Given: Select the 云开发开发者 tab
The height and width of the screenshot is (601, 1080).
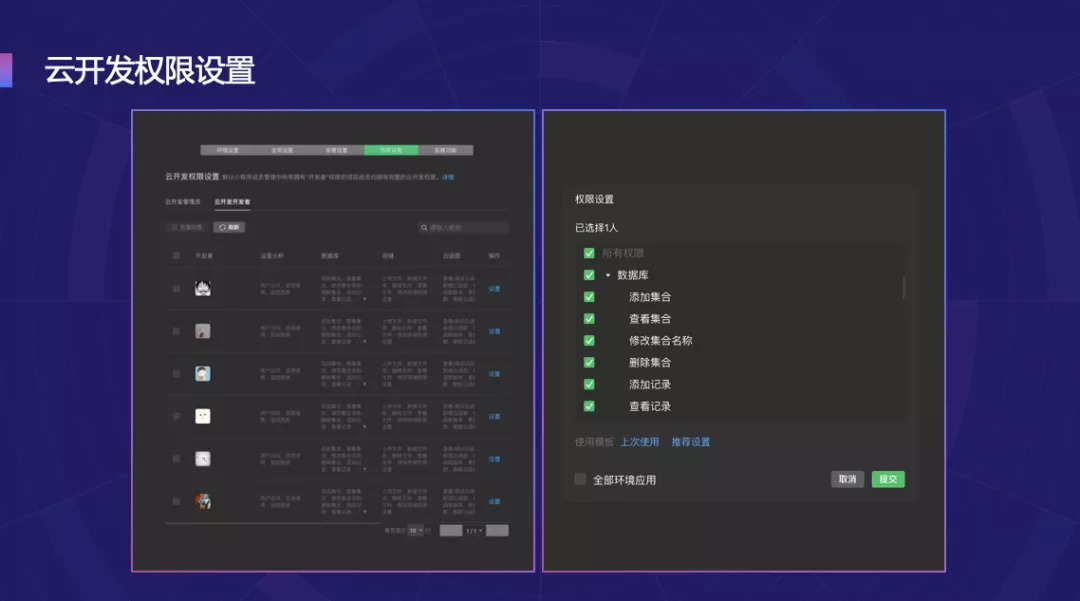Looking at the screenshot, I should point(232,202).
